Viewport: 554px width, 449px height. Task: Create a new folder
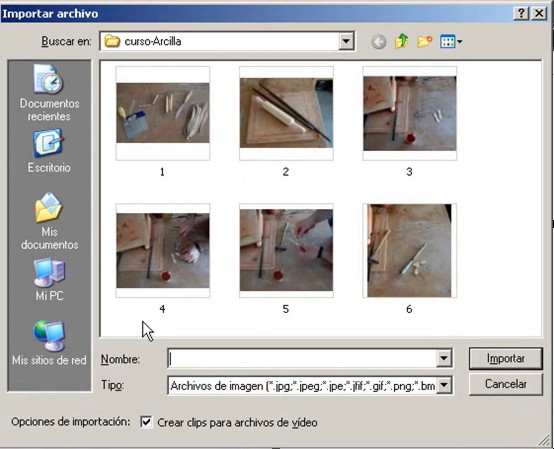pos(424,41)
